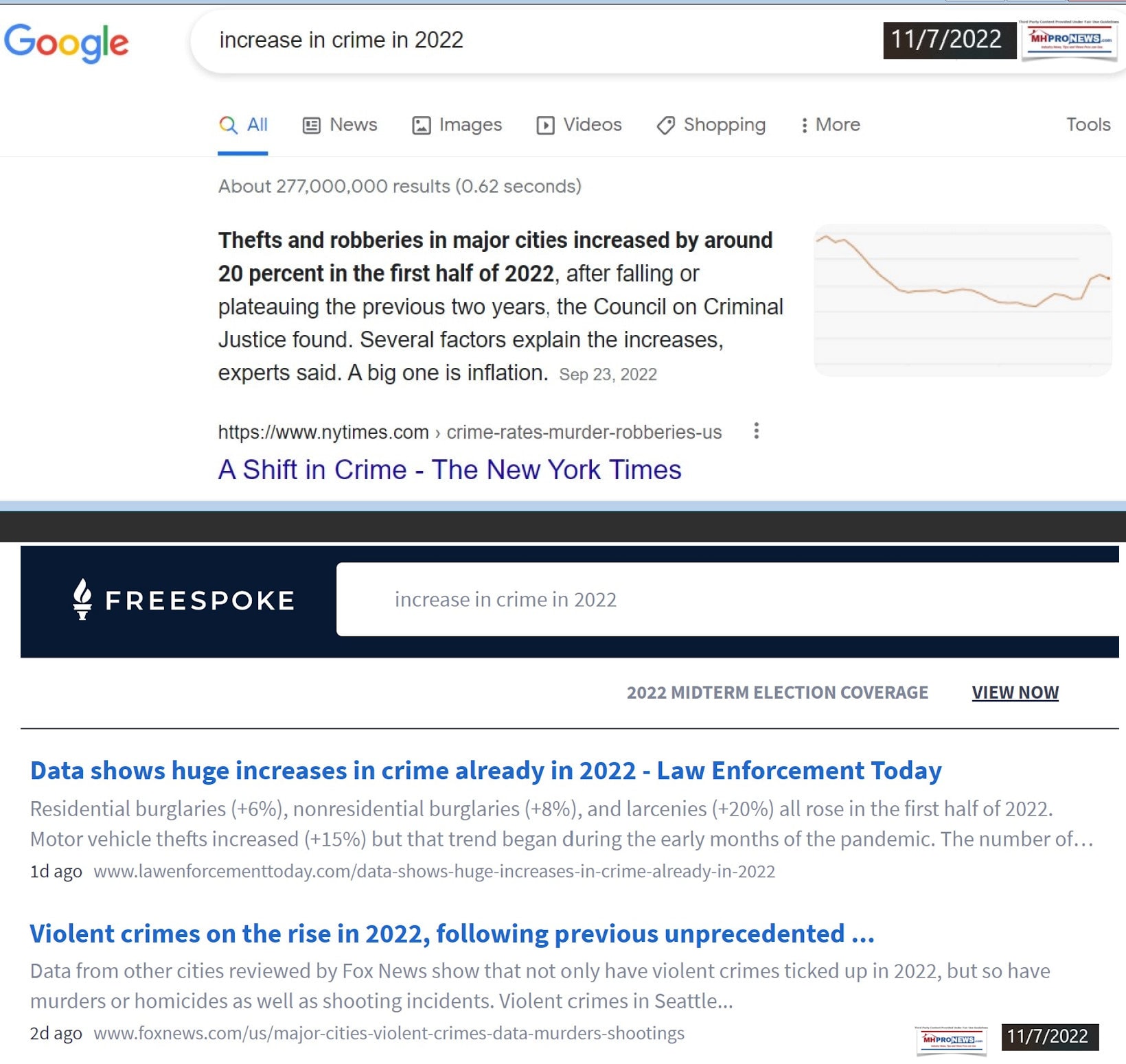Click the '2d ago' timestamp
Image resolution: width=1126 pixels, height=1064 pixels.
pos(56,1034)
